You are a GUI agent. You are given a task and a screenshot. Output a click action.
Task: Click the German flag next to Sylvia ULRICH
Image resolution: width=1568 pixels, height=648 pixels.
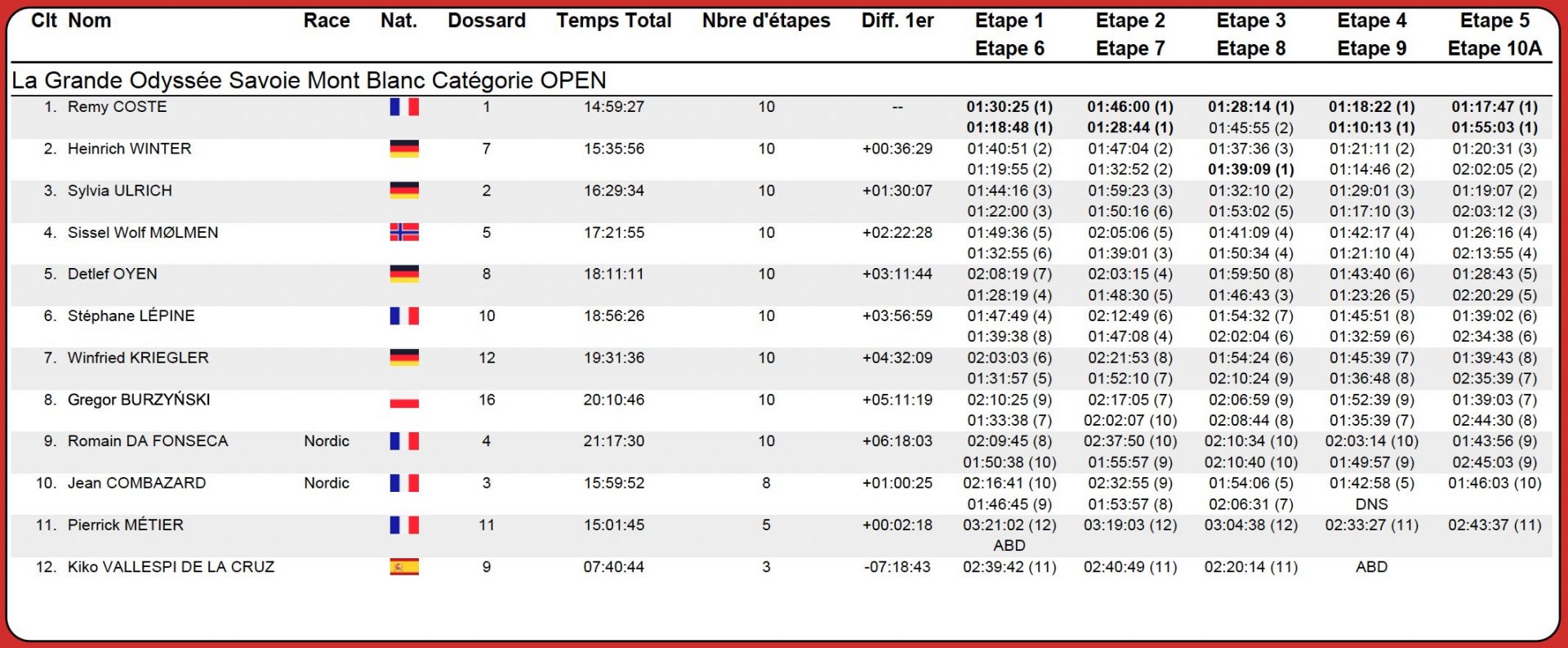[404, 190]
